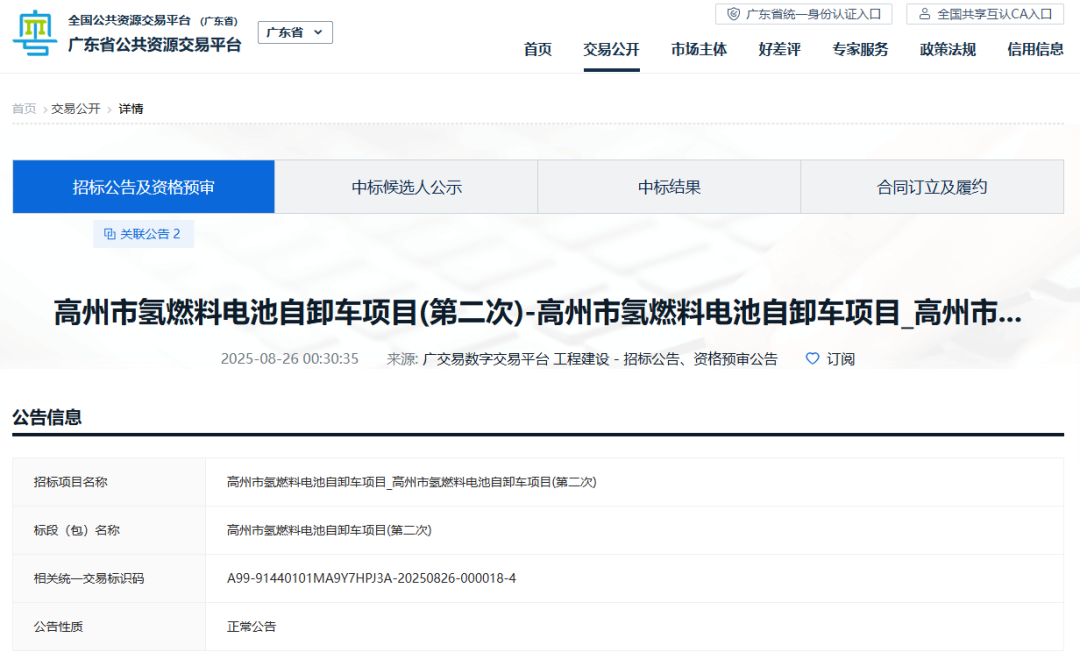Screen dimensions: 1080x659
Task: Open the 好差评 navigation menu
Action: [778, 49]
